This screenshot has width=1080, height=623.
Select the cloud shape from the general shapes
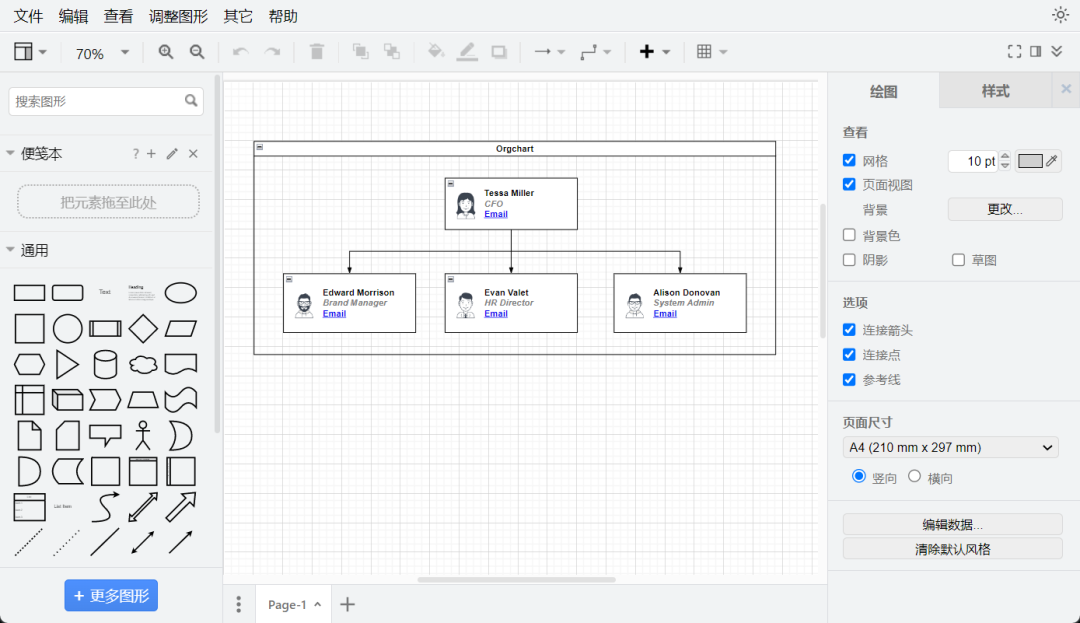pos(143,364)
